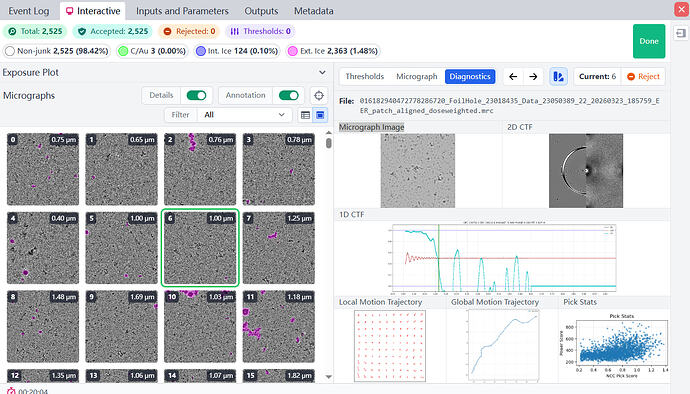
Task: Toggle the Non-junk annotation circle
Action: click(10, 51)
